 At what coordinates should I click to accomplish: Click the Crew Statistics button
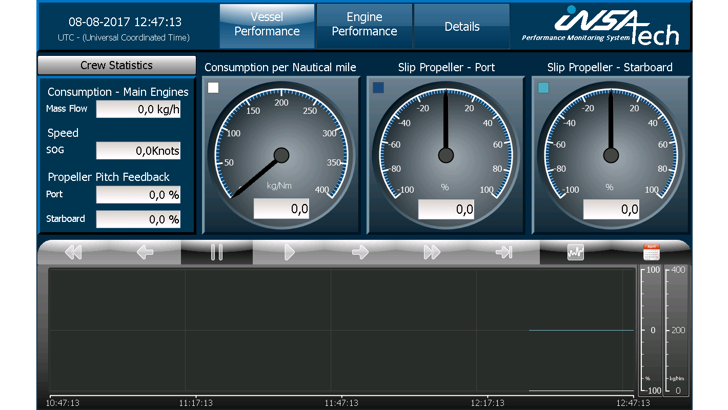117,65
